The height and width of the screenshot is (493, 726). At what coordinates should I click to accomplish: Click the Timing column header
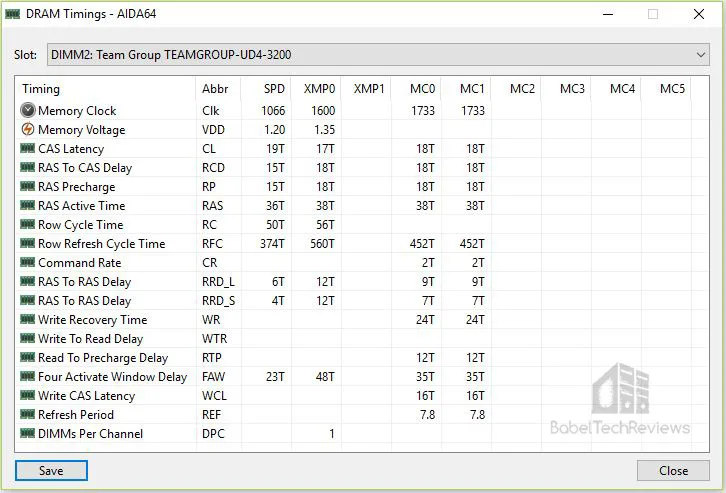click(106, 88)
